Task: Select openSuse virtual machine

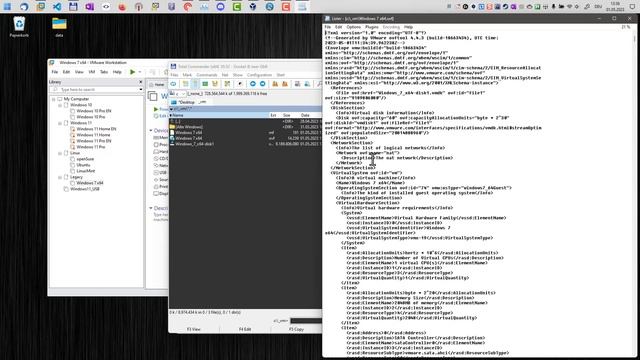Action: (85, 159)
